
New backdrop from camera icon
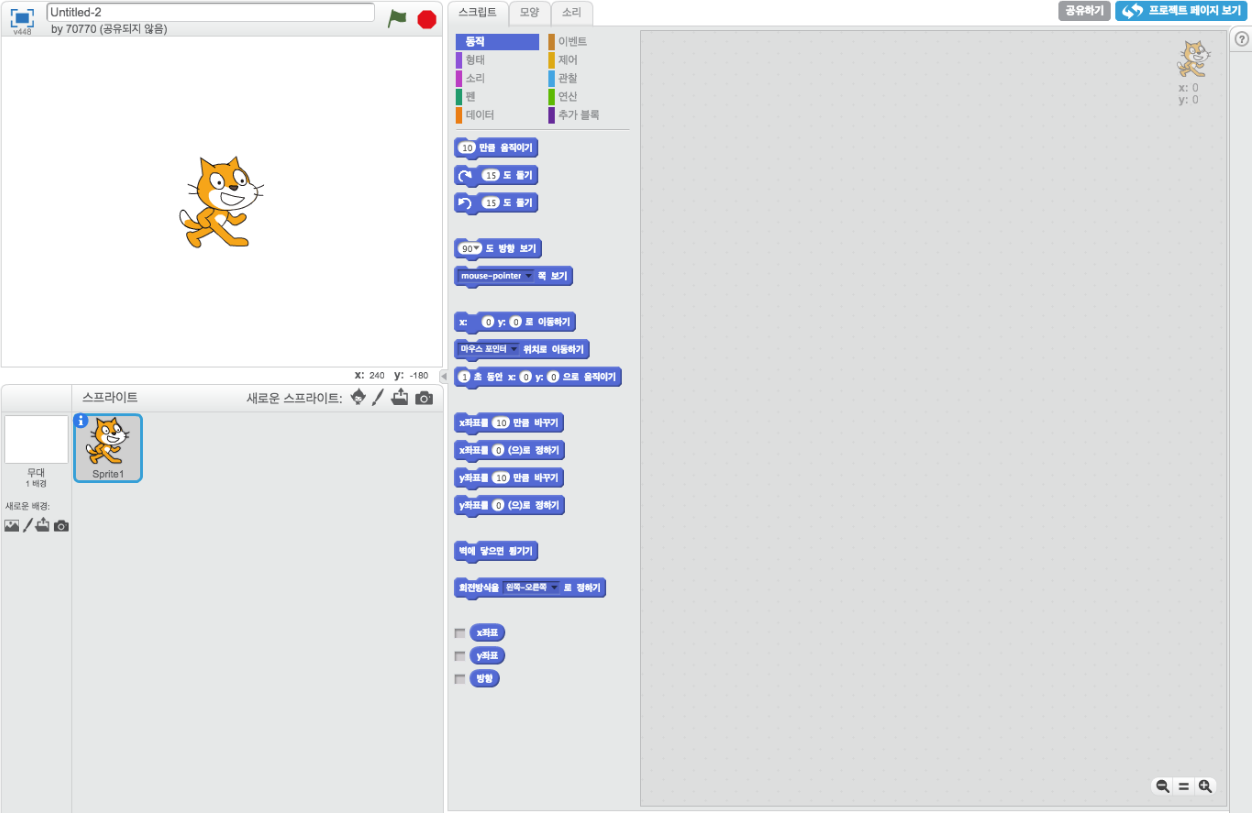coord(61,526)
